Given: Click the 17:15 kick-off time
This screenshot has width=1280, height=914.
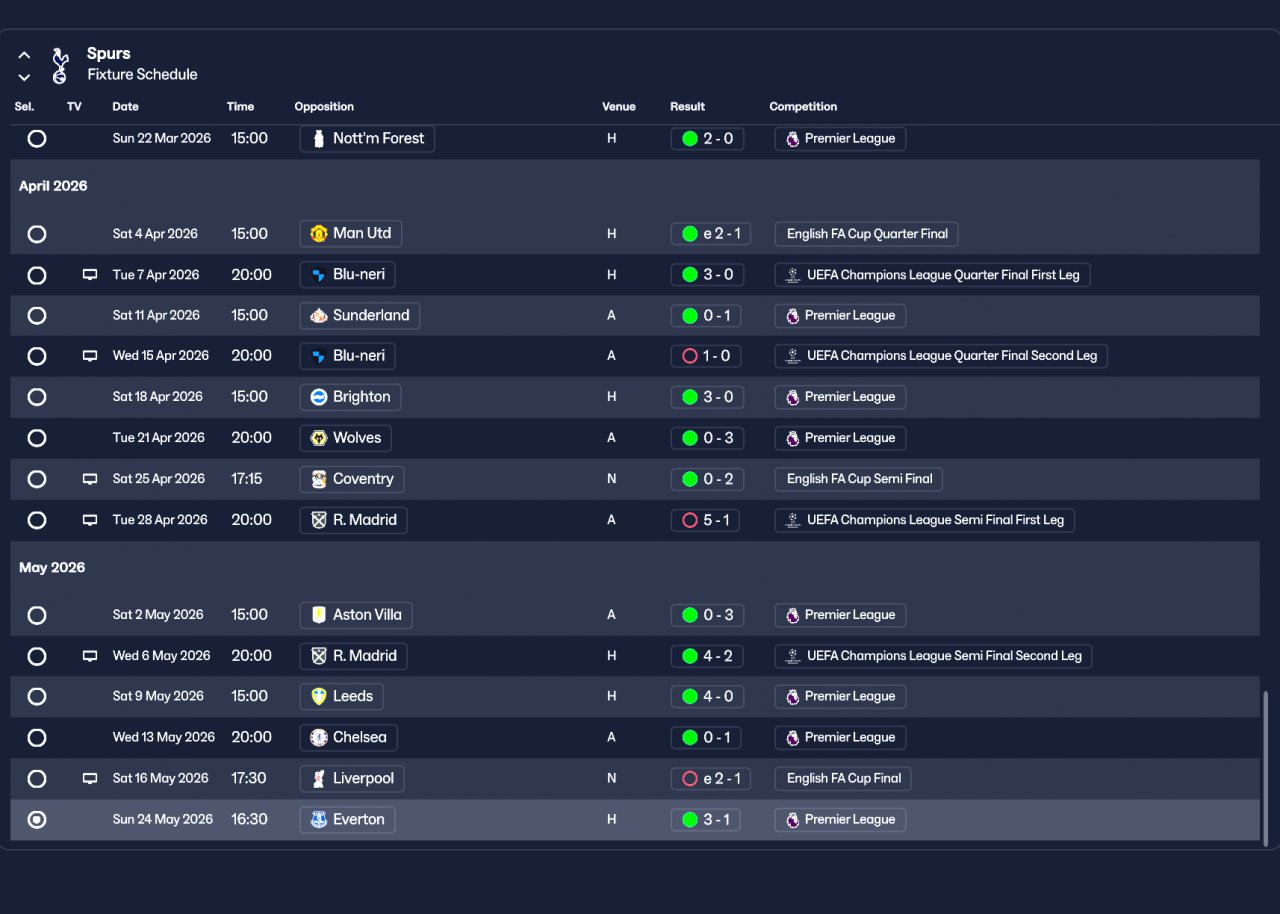Looking at the screenshot, I should [247, 479].
